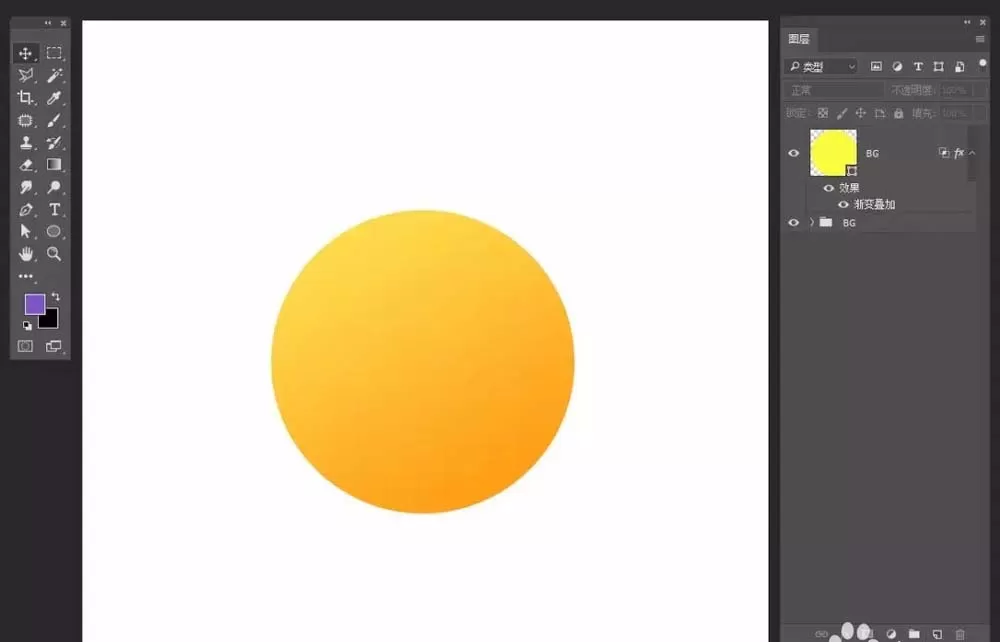
Task: Select the Patch healing tool
Action: click(x=26, y=120)
